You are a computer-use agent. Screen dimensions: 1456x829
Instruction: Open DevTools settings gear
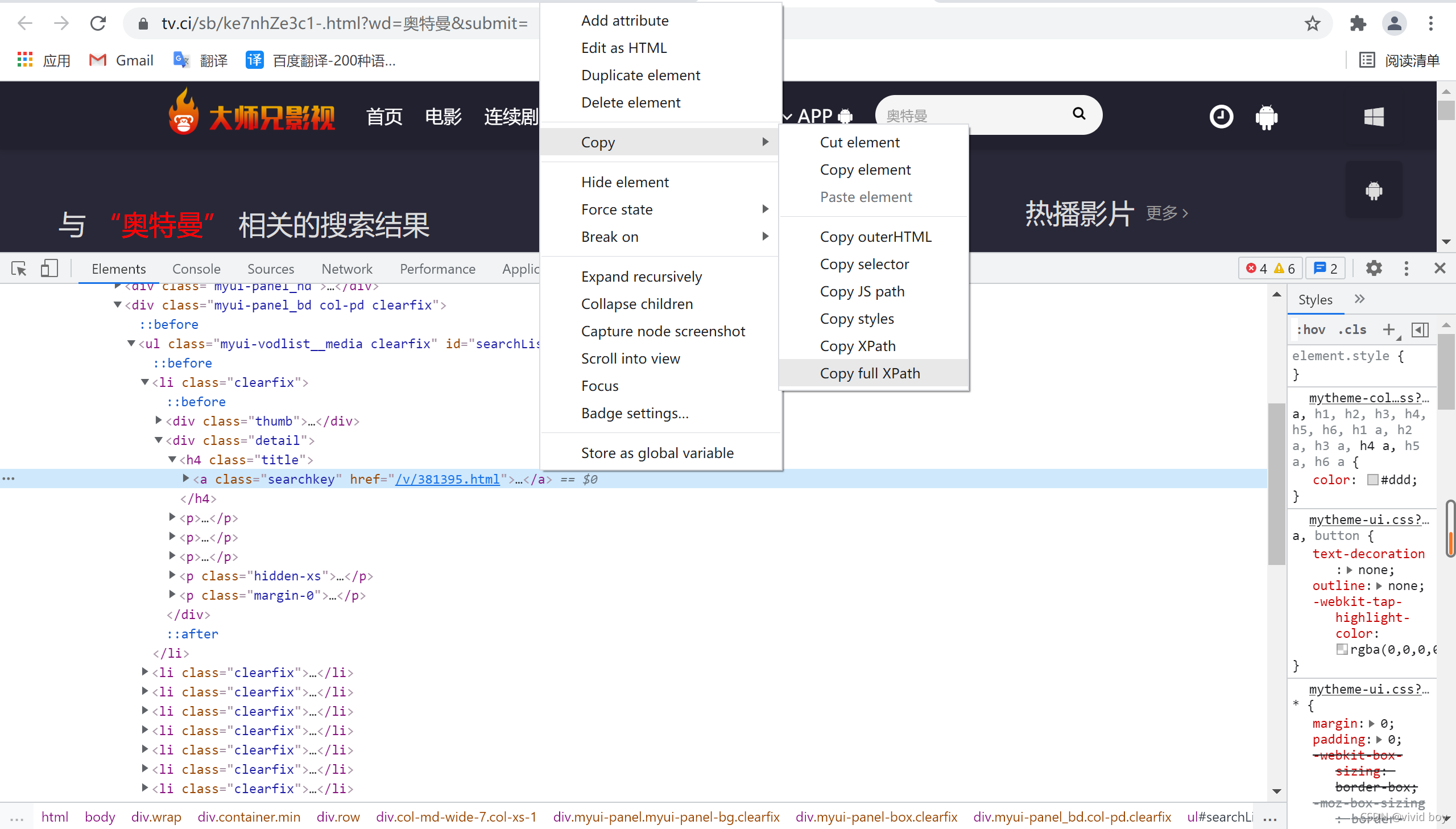click(1374, 268)
